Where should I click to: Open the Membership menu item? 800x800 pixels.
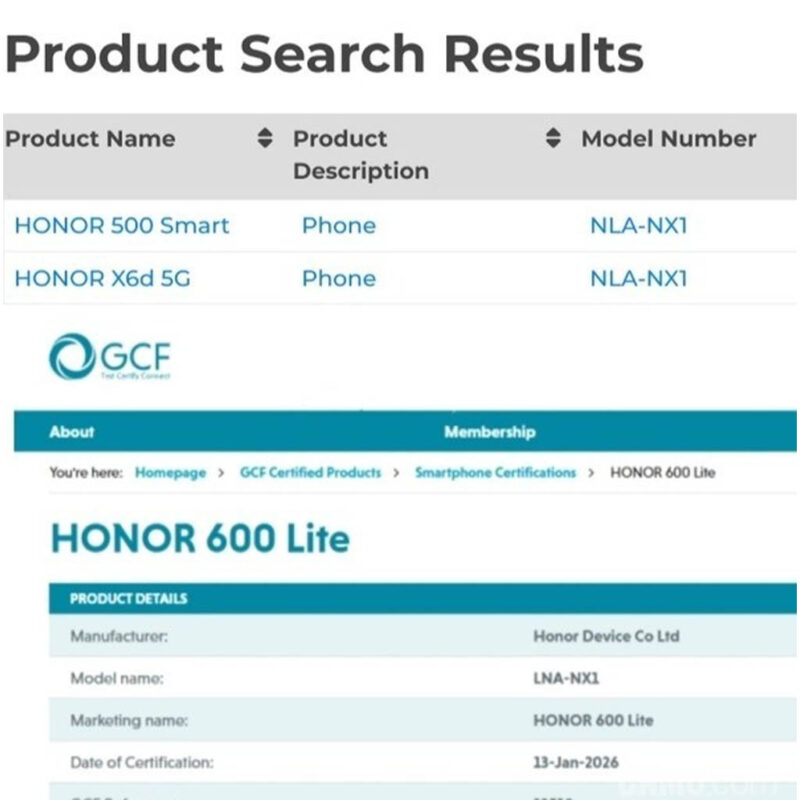[x=489, y=432]
